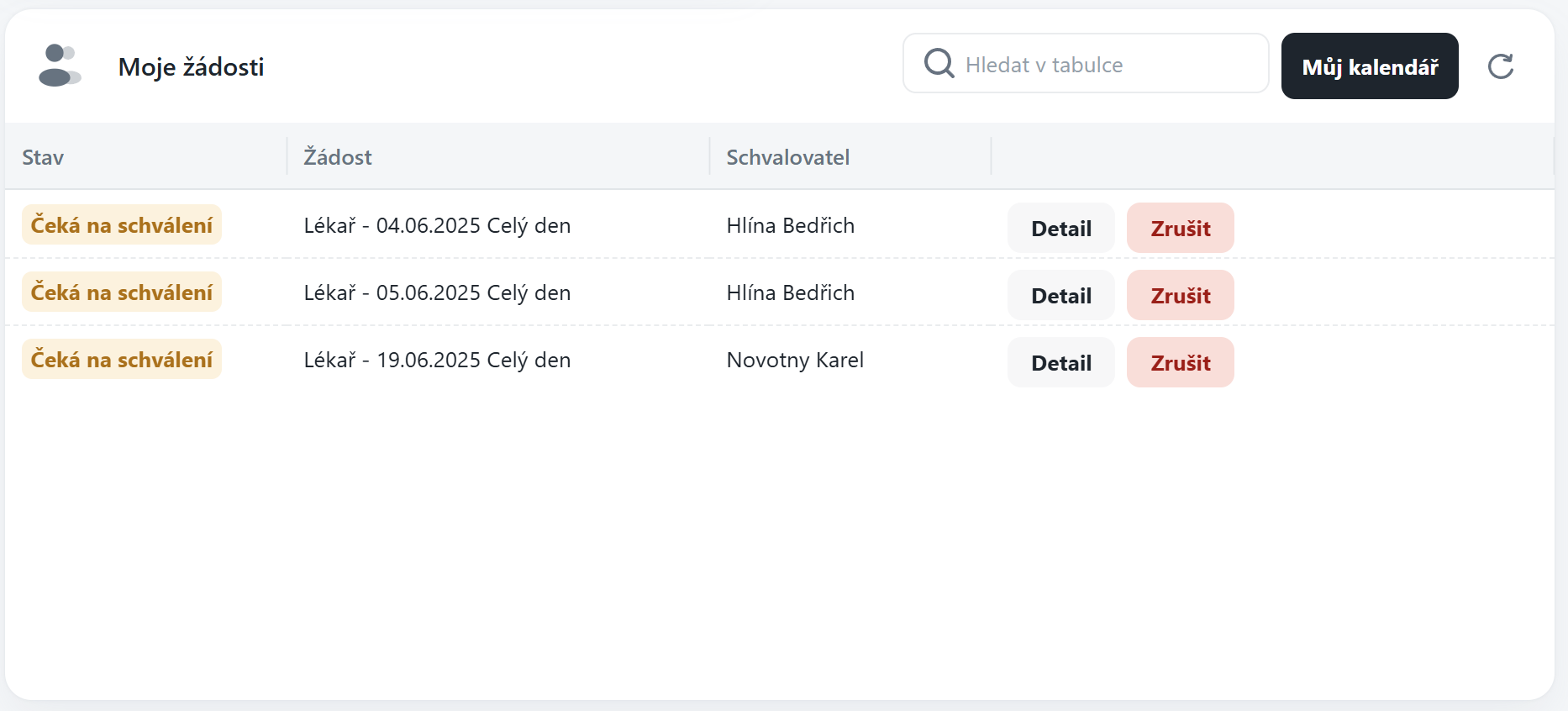Sort by the Stav column header
The width and height of the screenshot is (1568, 711).
click(43, 157)
